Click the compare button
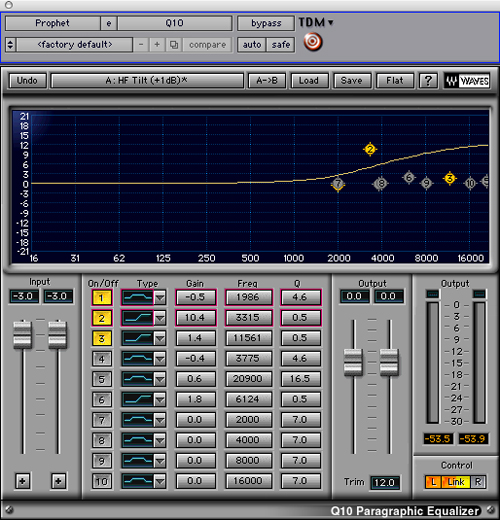The width and height of the screenshot is (500, 520). click(207, 45)
